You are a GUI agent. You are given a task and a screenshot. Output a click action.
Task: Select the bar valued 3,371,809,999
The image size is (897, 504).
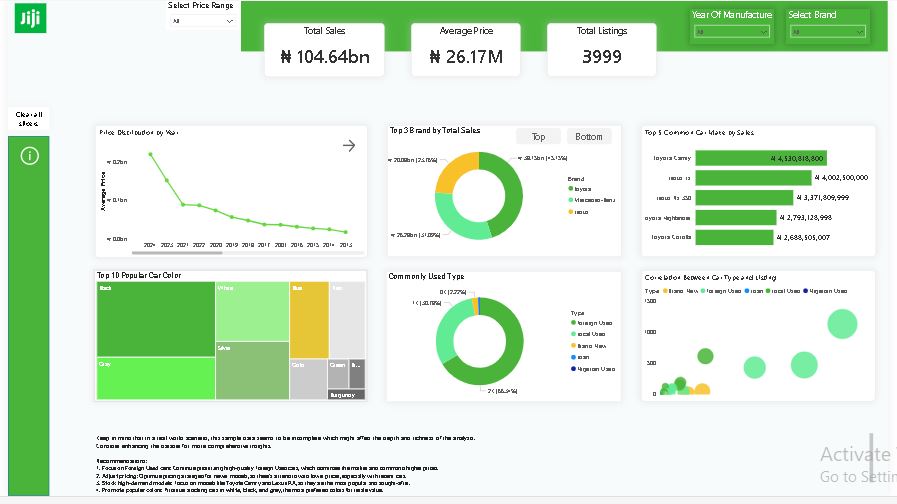[x=744, y=198]
